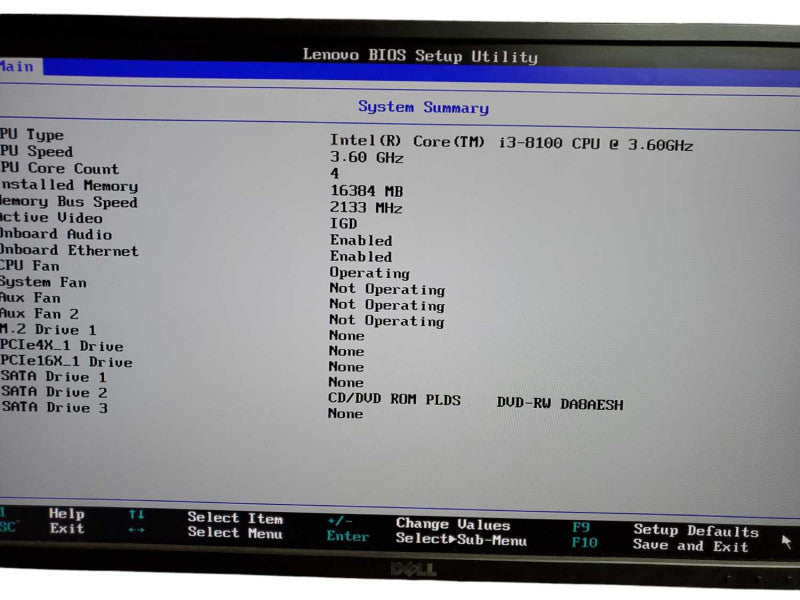The width and height of the screenshot is (800, 600).
Task: Select the Onboard Audio label
Action: (x=56, y=234)
